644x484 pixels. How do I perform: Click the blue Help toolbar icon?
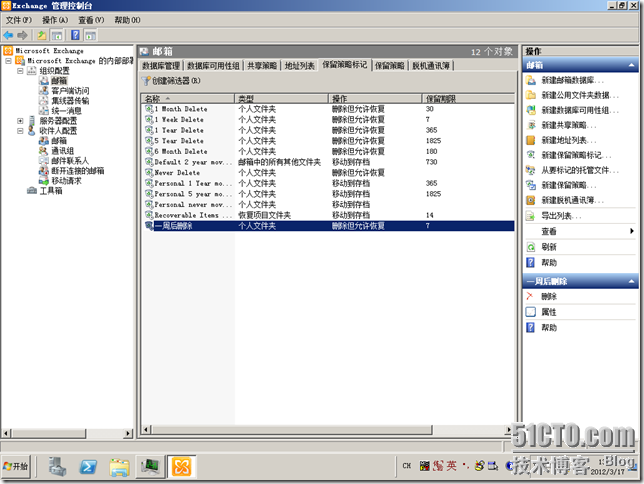(x=75, y=35)
